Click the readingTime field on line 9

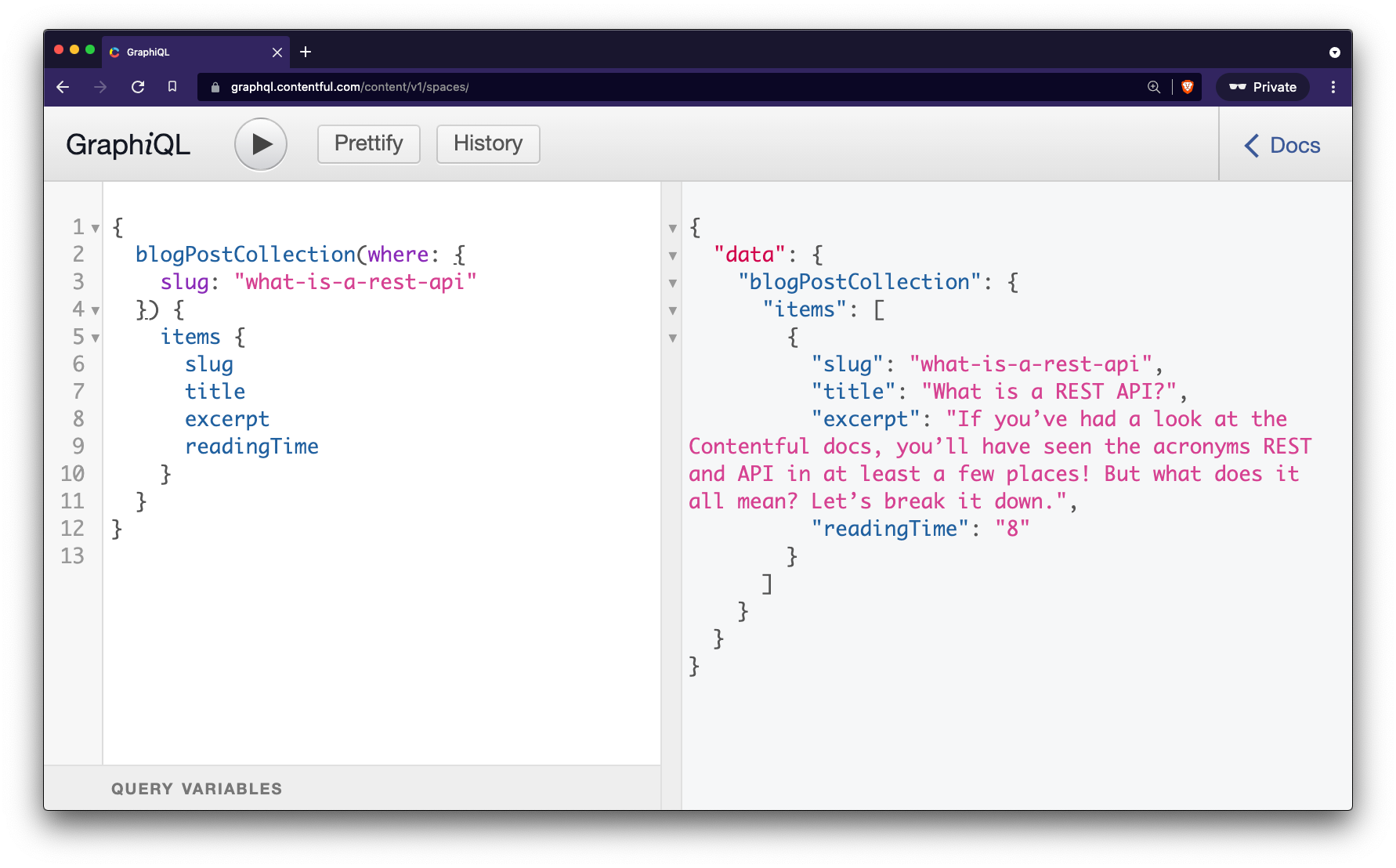click(x=251, y=447)
